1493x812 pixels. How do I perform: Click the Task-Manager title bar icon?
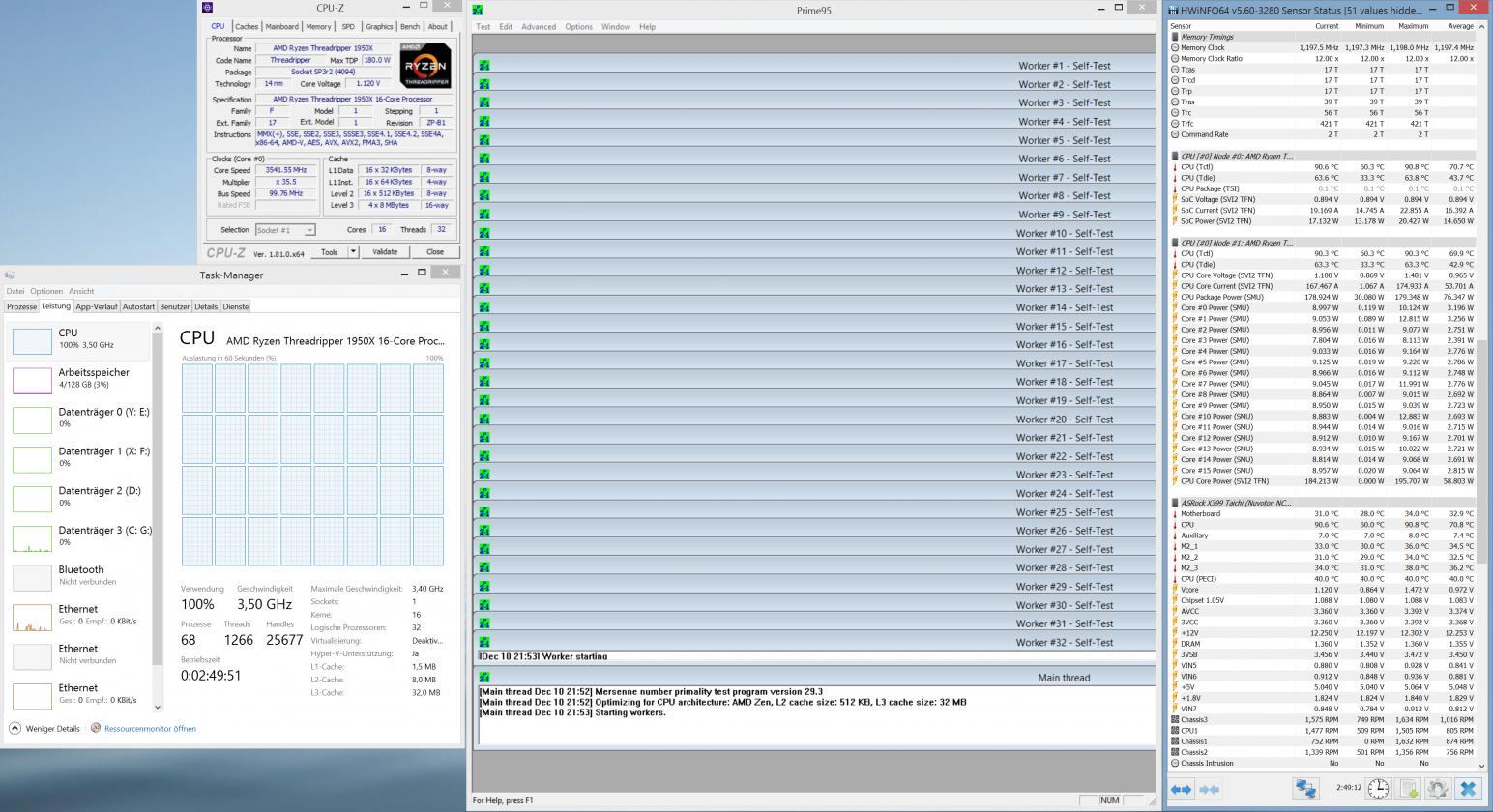(x=10, y=275)
